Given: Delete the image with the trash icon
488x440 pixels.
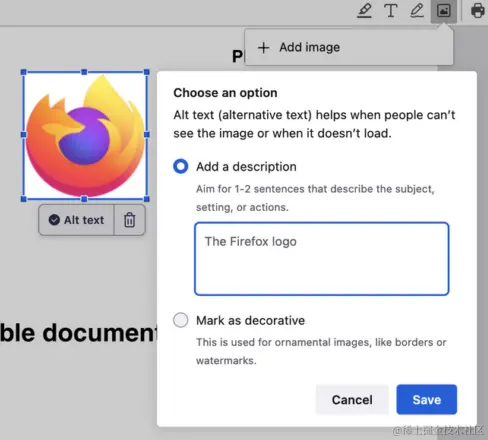Looking at the screenshot, I should click(x=130, y=220).
